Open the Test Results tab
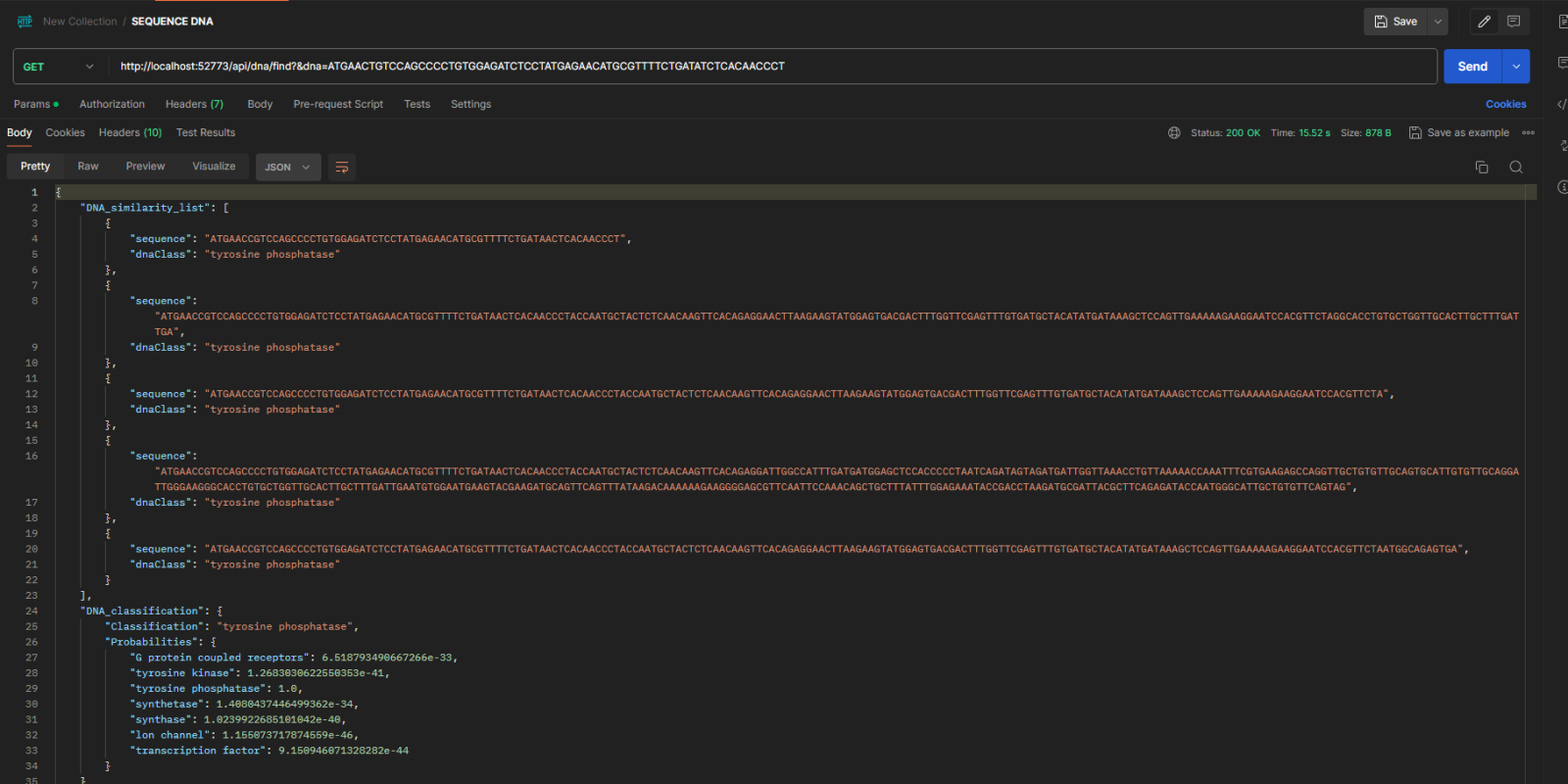 tap(206, 133)
